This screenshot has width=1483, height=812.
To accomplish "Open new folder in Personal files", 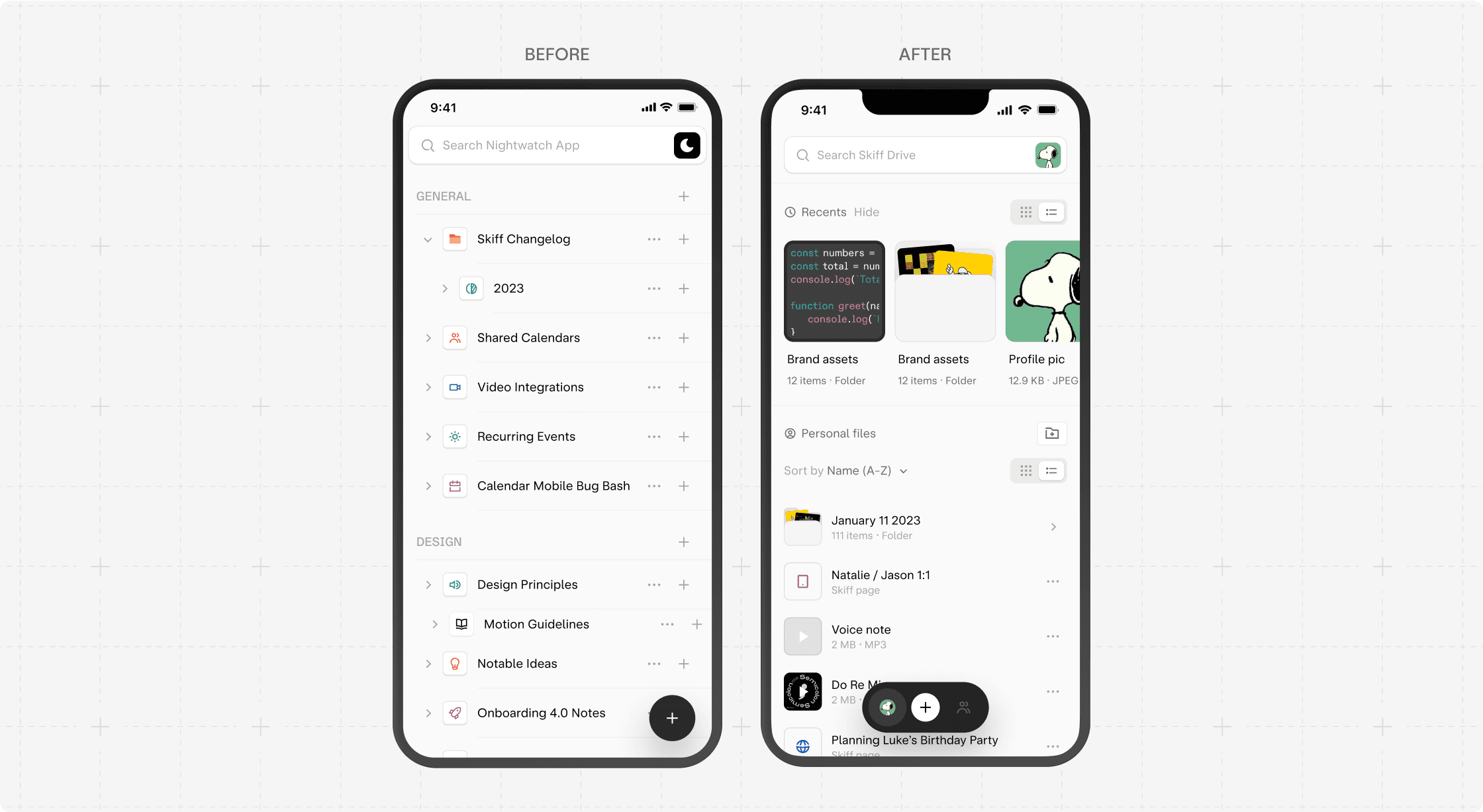I will click(1052, 433).
